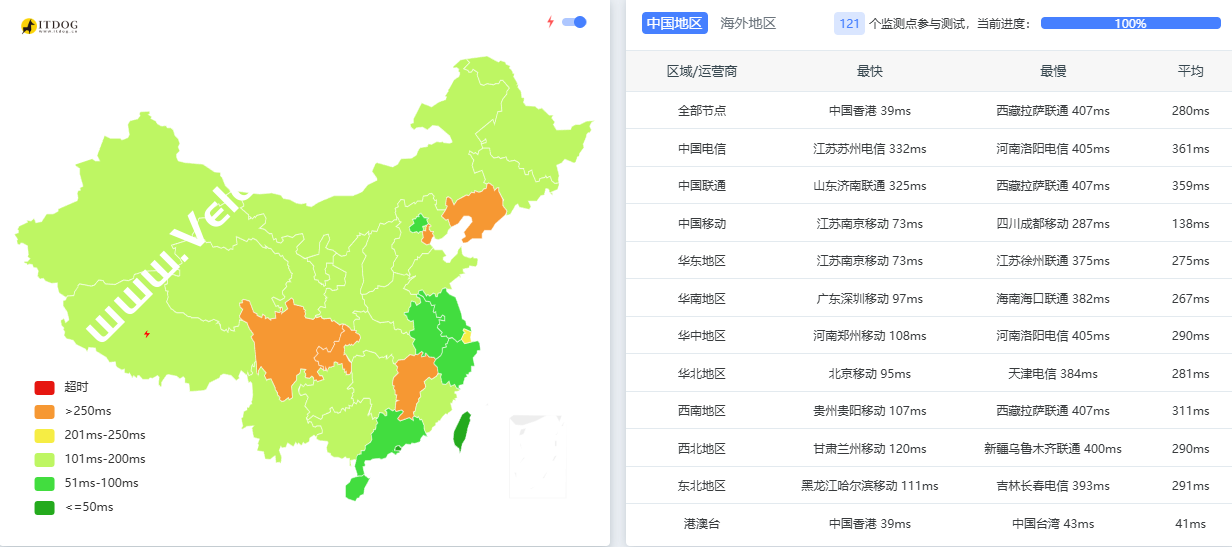The image size is (1232, 547).
Task: Click 西藏拉萨联通 407ms in 全部节点 row
Action: (x=1053, y=110)
